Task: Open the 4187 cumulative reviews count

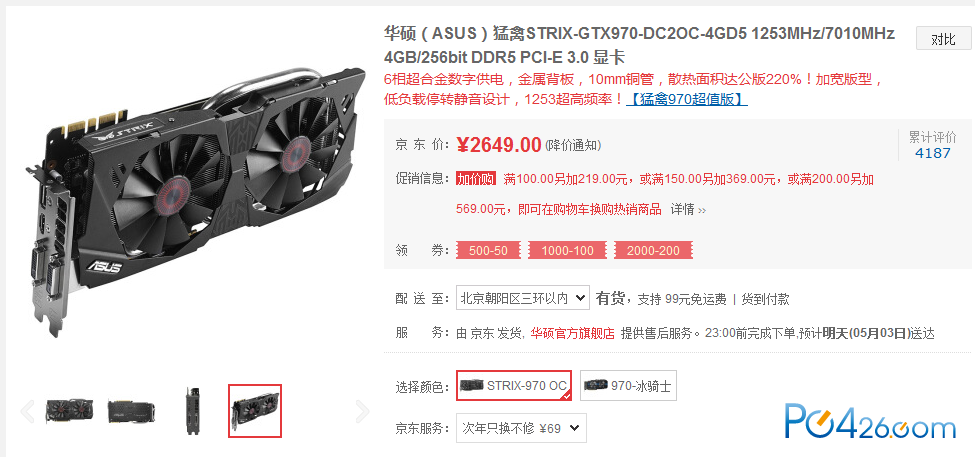Action: point(933,152)
